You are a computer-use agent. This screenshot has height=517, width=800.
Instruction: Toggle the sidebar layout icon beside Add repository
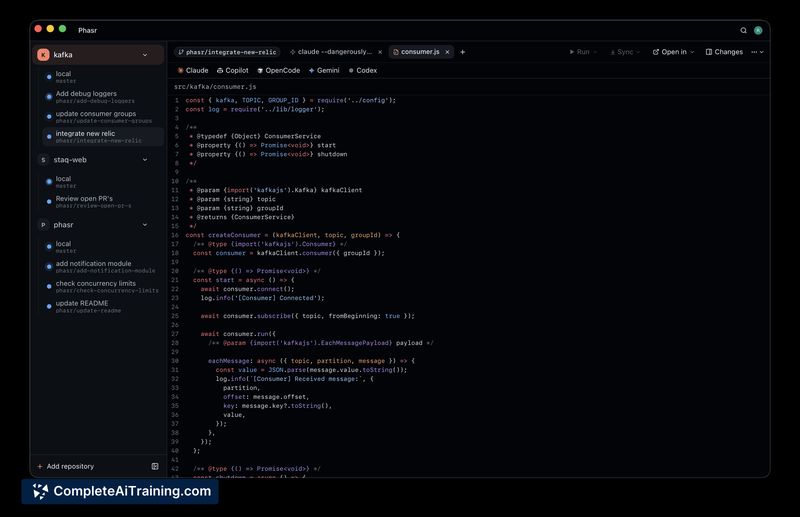coord(155,466)
